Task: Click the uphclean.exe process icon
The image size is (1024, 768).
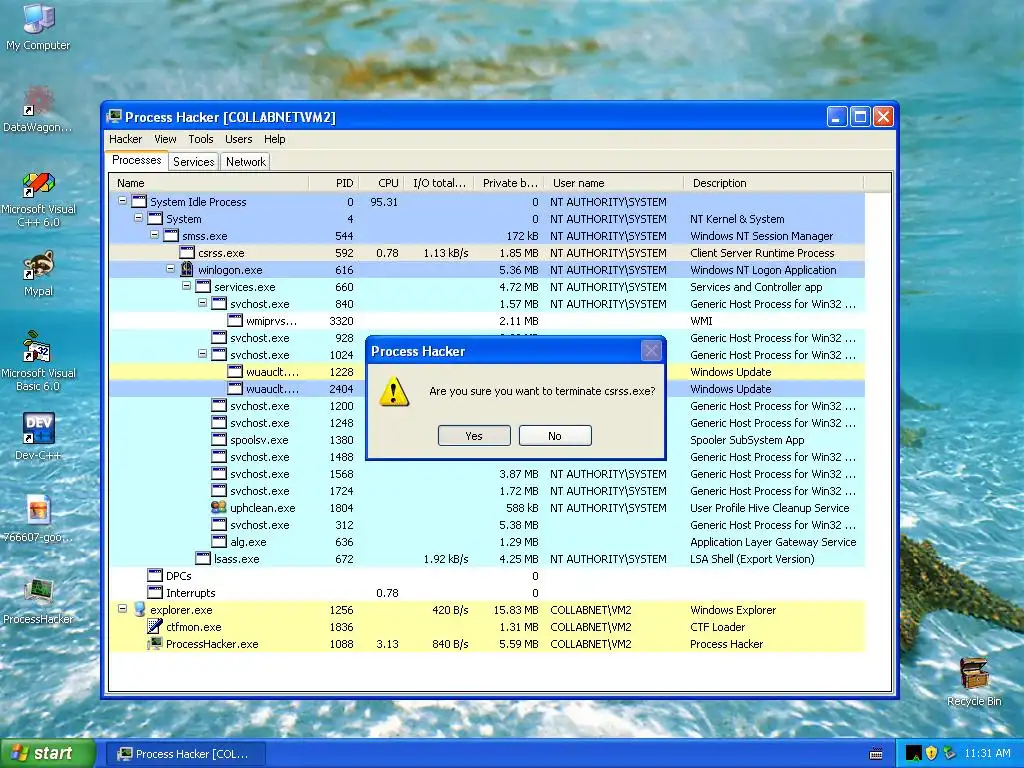Action: coord(219,507)
